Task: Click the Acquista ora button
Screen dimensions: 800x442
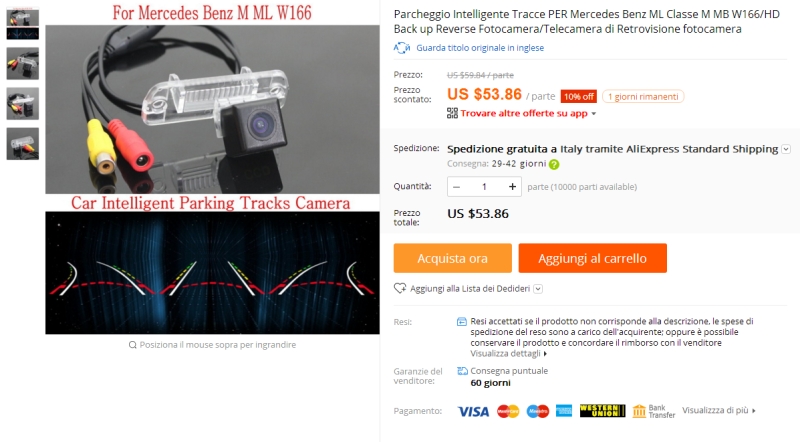Action: [453, 258]
